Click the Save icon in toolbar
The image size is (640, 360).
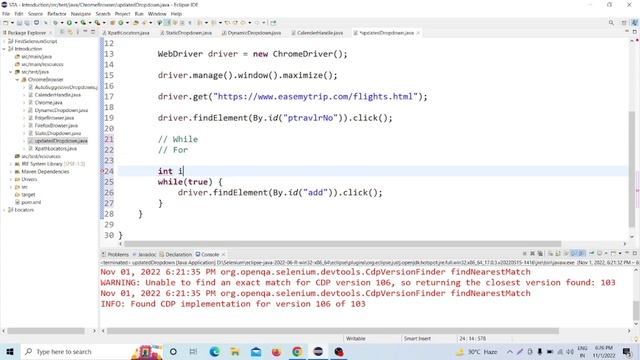pos(19,23)
